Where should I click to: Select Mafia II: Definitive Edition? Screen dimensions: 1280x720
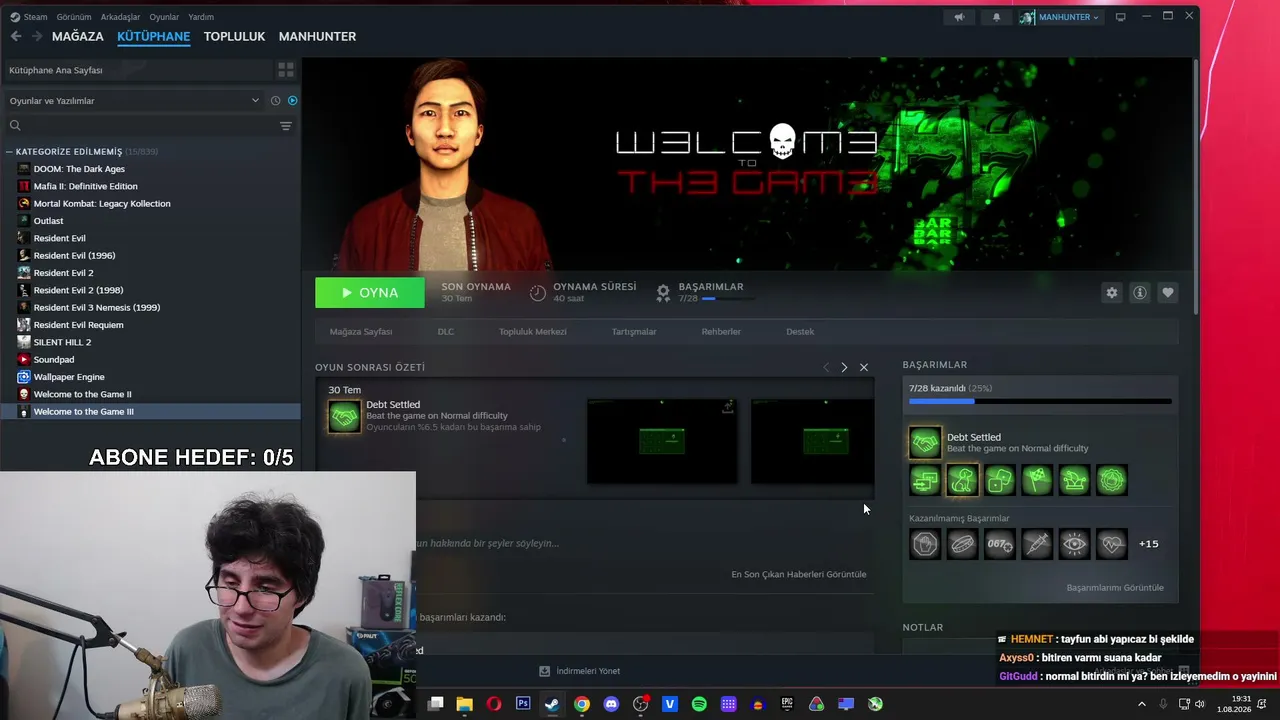point(85,186)
